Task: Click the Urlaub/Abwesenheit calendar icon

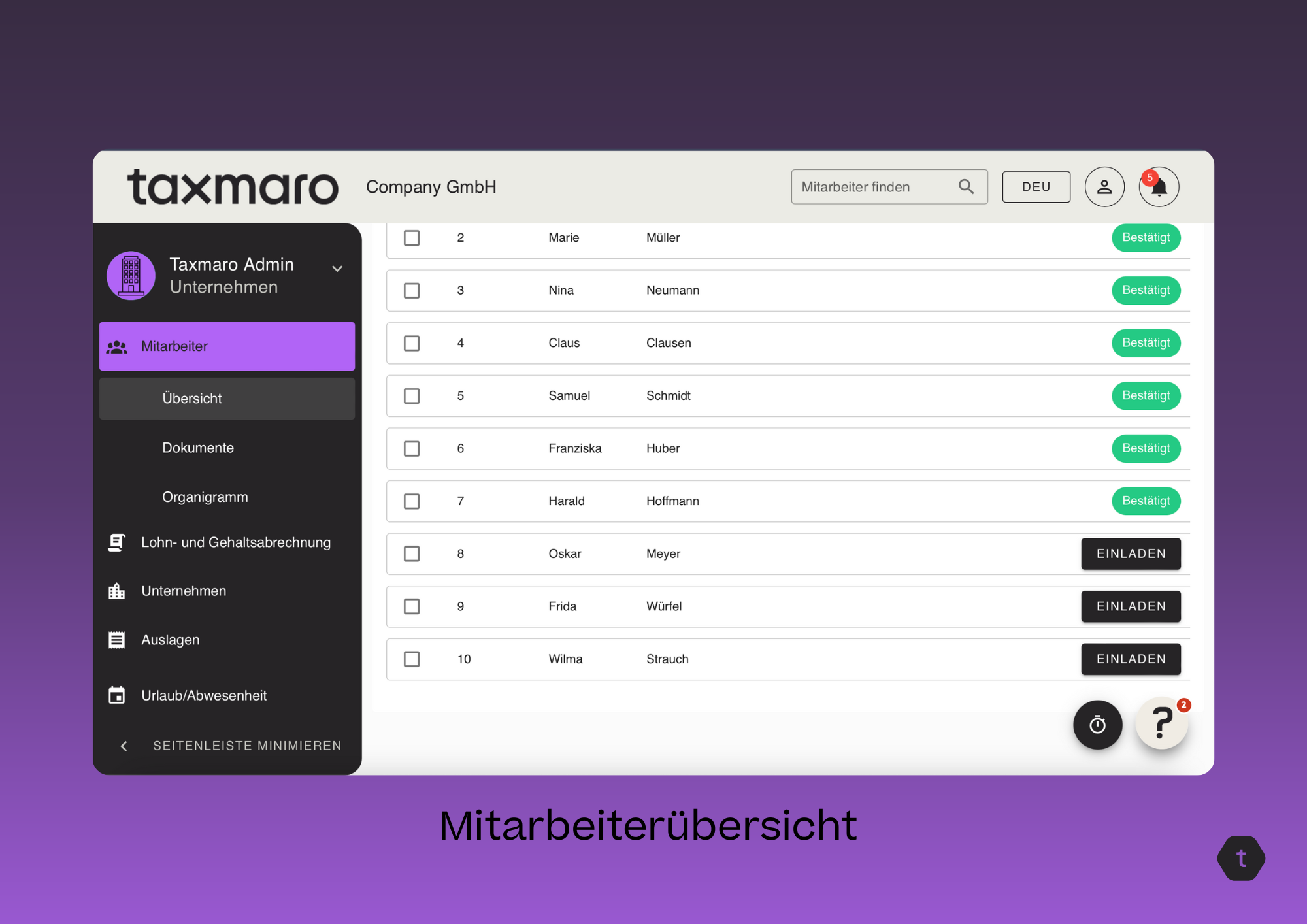Action: tap(116, 695)
